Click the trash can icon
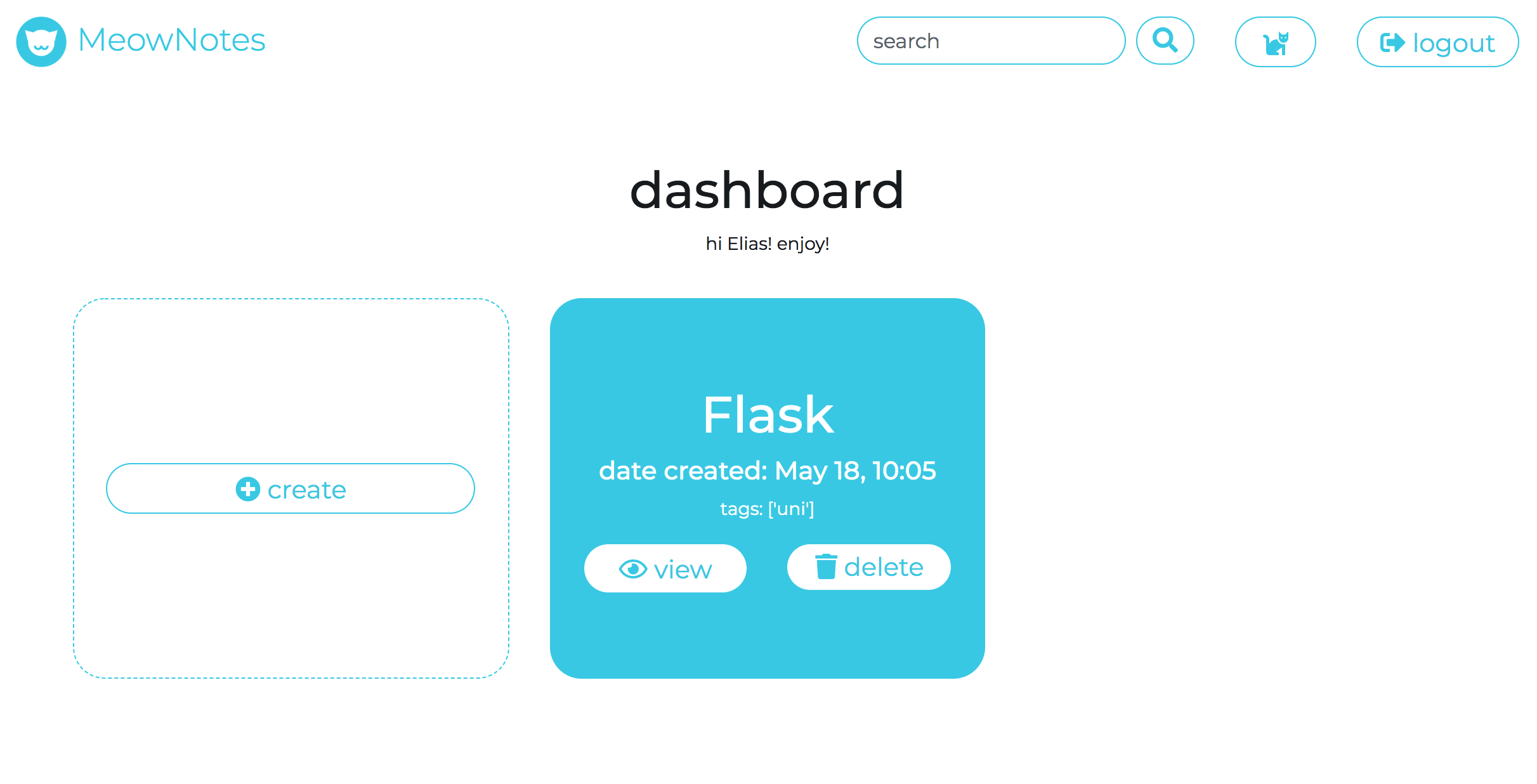The image size is (1537, 784). point(826,566)
